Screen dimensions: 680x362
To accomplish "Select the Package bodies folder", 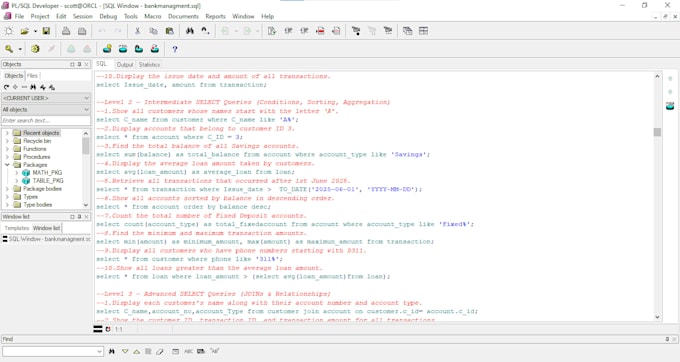I will click(x=42, y=189).
